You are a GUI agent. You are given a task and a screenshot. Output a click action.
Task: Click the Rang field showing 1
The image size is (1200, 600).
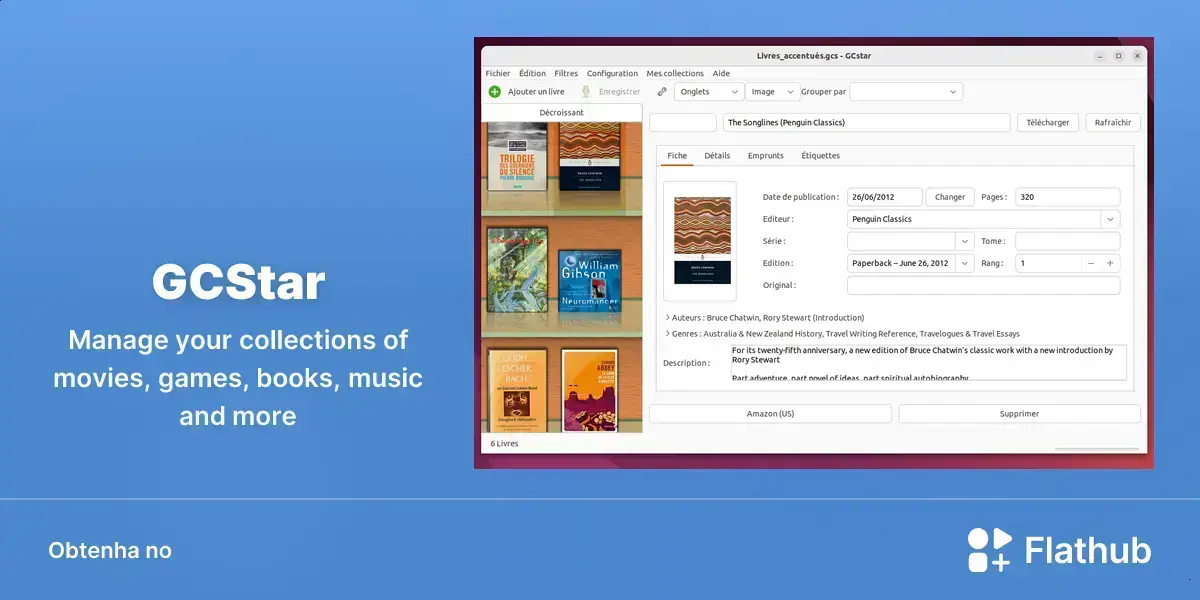point(1048,263)
